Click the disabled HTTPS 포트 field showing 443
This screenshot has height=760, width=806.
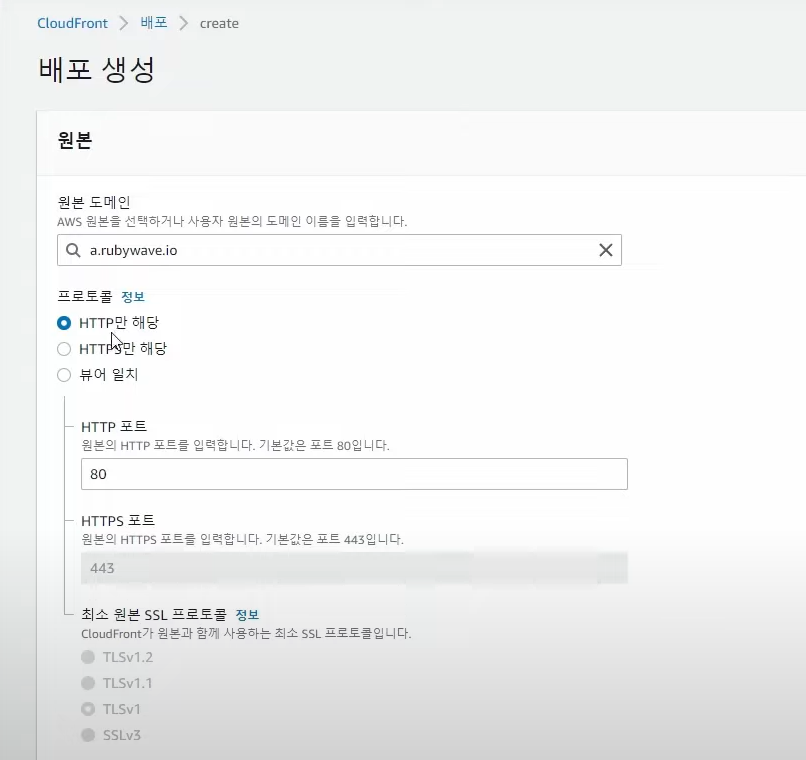click(354, 568)
